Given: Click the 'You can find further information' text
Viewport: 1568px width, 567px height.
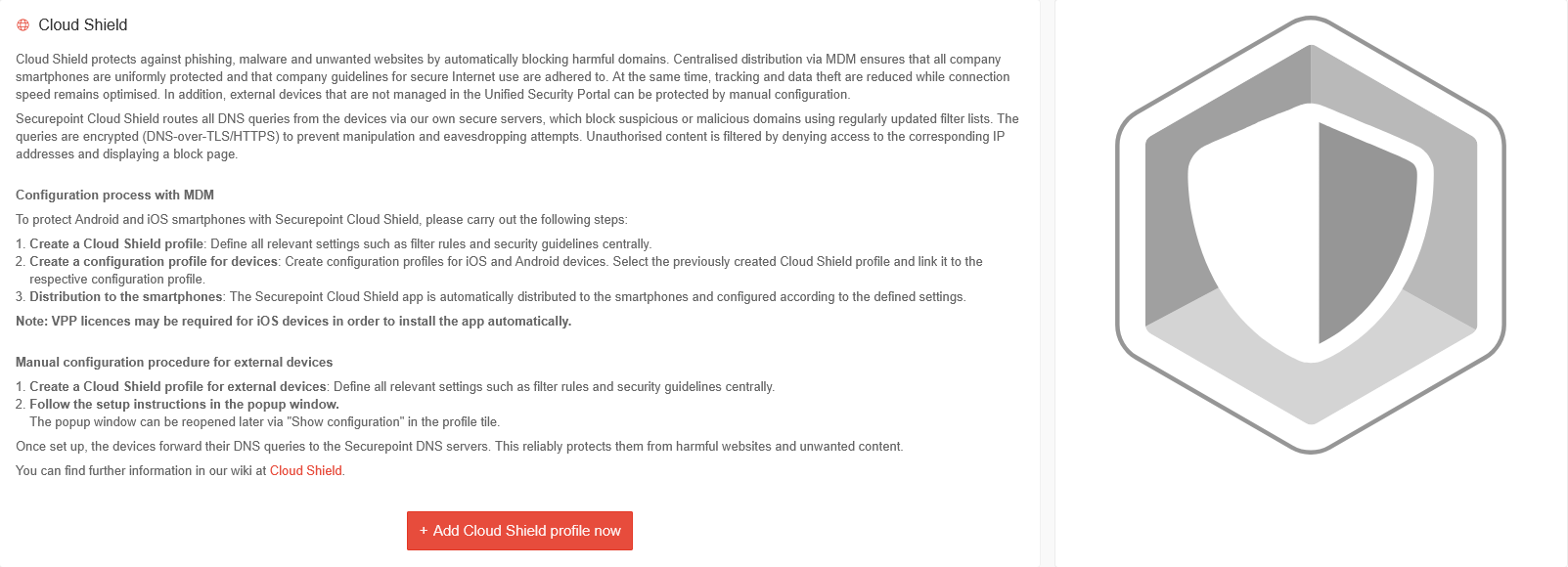Looking at the screenshot, I should click(141, 471).
